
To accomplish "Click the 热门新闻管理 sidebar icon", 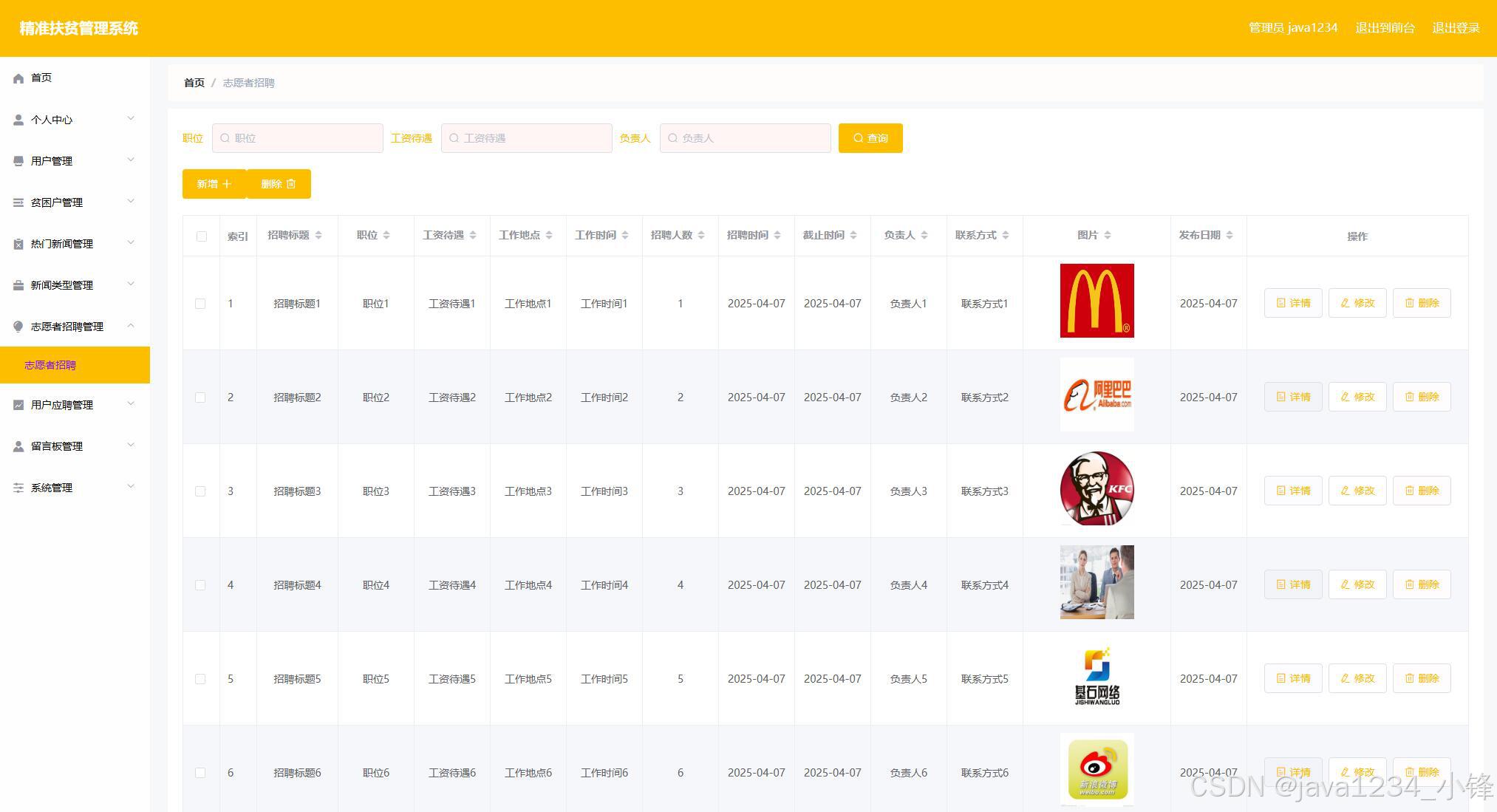I will [18, 244].
